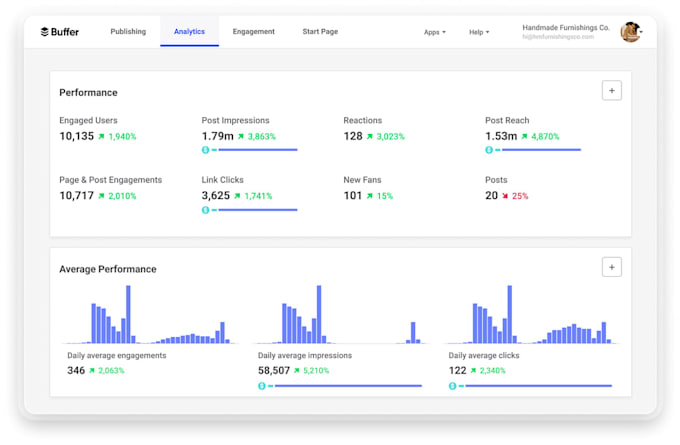Expand the Apps dropdown menu
Image resolution: width=680 pixels, height=445 pixels.
click(435, 32)
